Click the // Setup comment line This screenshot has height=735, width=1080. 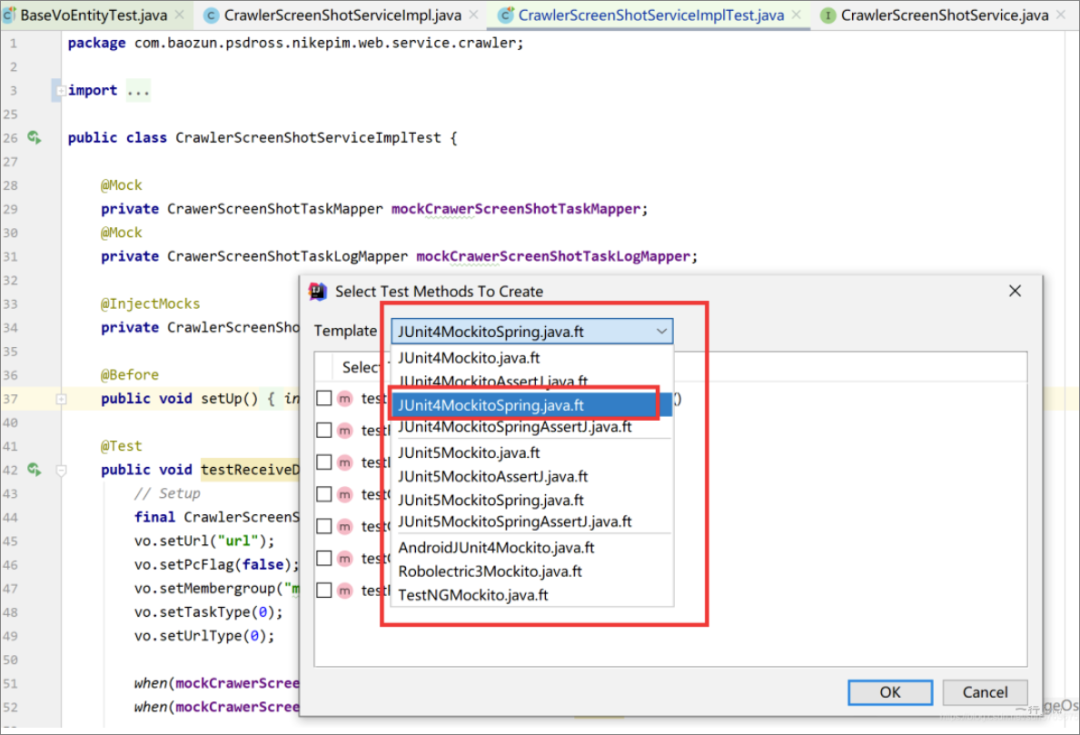coord(167,493)
